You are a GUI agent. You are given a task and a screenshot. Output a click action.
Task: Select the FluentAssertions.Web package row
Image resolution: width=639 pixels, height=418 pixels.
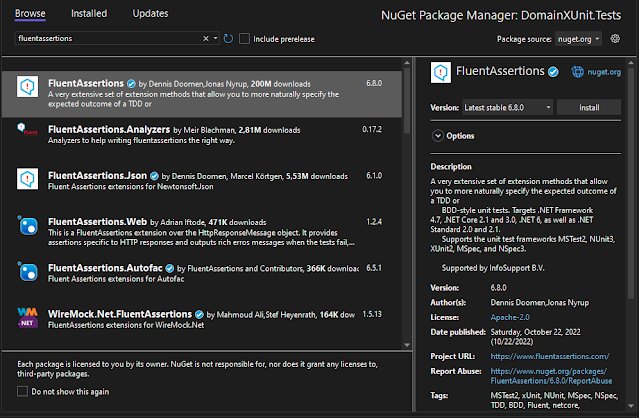coord(202,233)
